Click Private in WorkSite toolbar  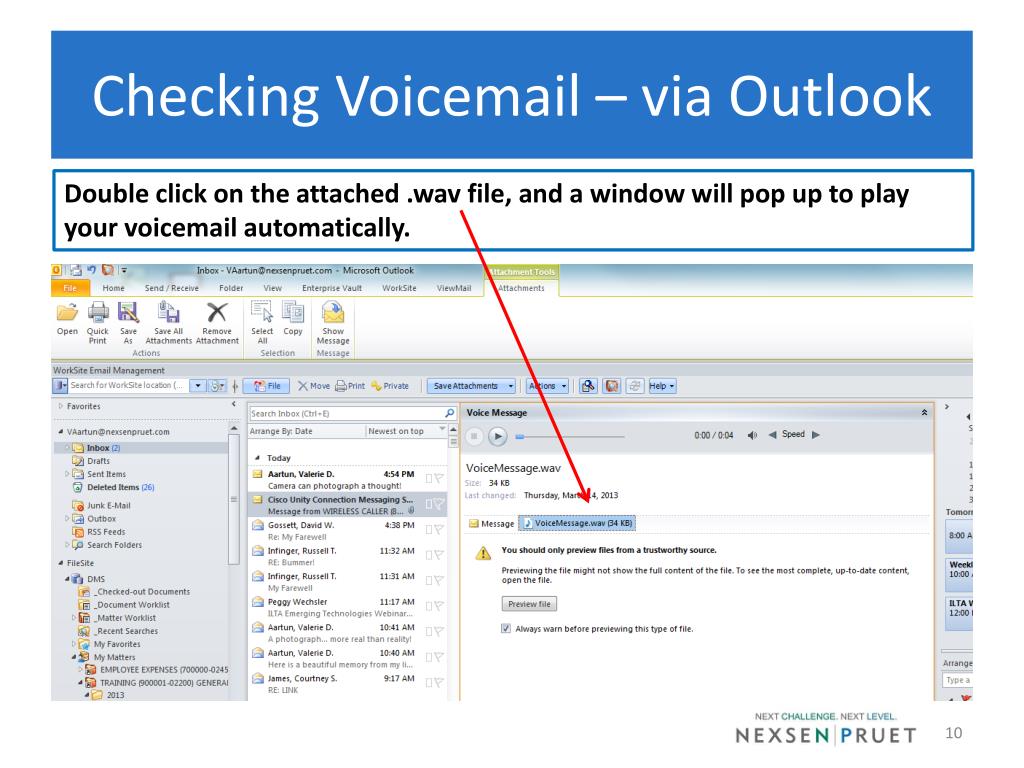[x=390, y=386]
